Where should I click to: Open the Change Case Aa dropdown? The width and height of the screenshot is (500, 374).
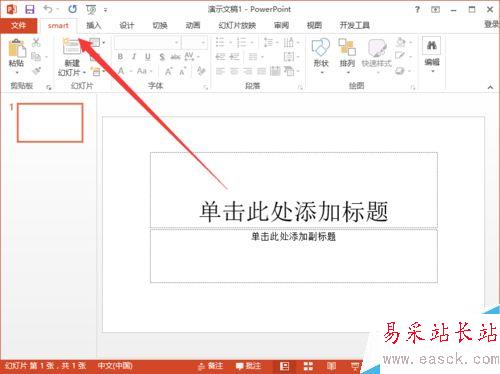144,71
